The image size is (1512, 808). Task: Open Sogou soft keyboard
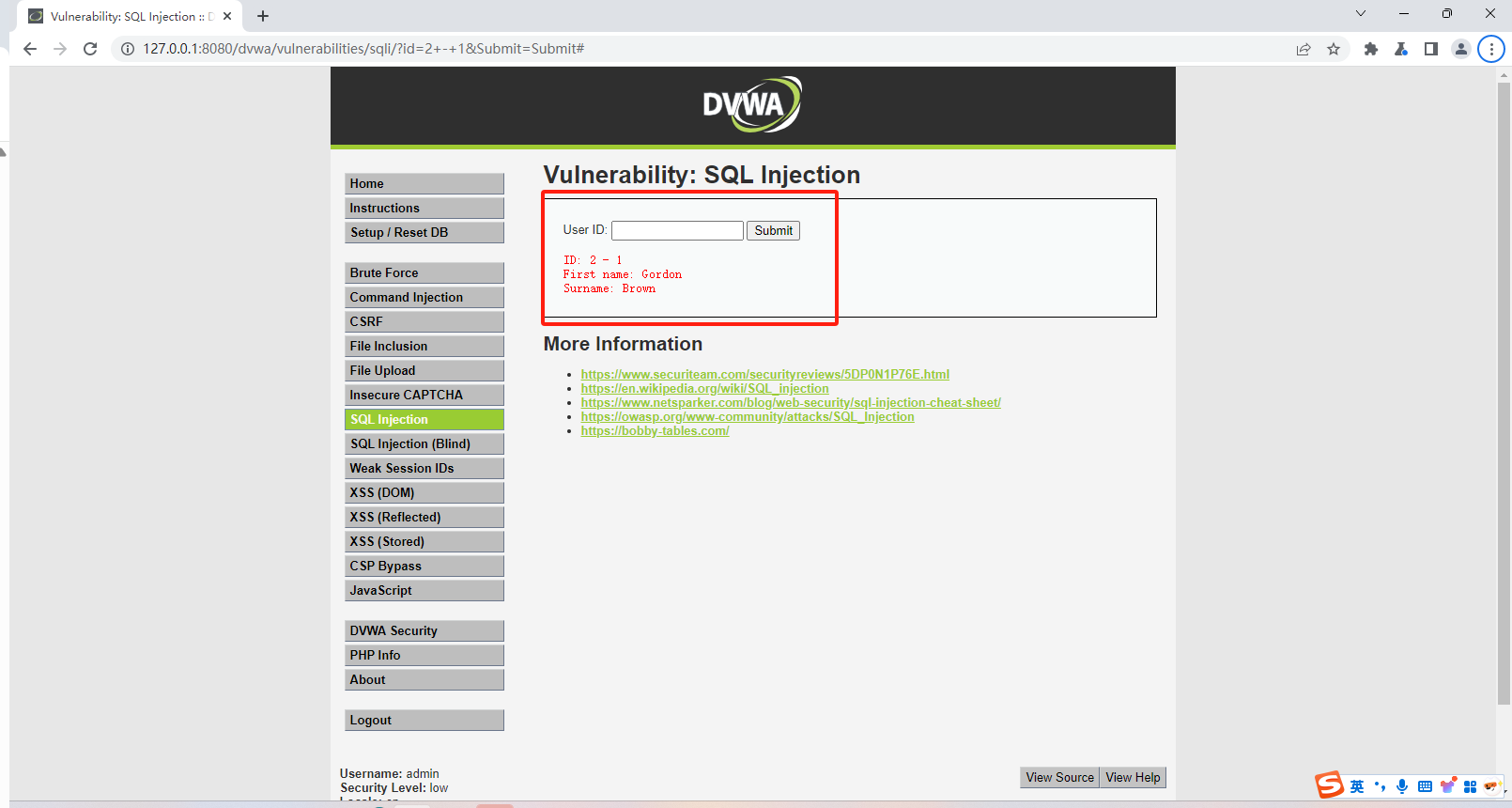(1425, 786)
